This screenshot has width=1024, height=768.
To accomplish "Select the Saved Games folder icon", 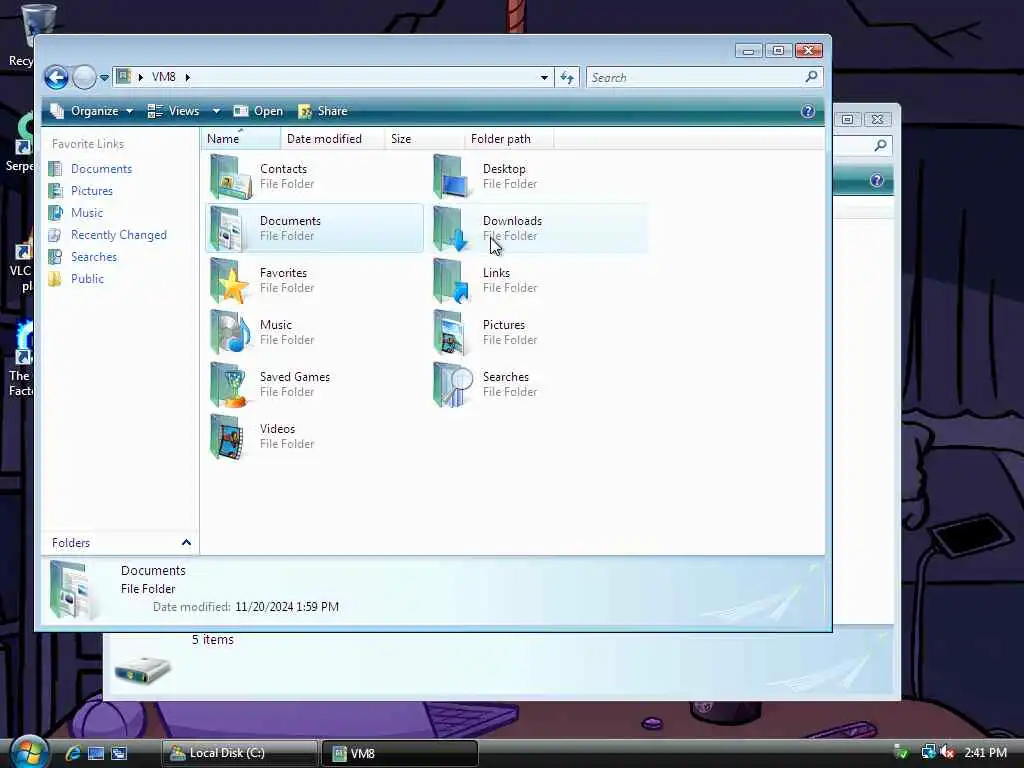I will [x=230, y=385].
